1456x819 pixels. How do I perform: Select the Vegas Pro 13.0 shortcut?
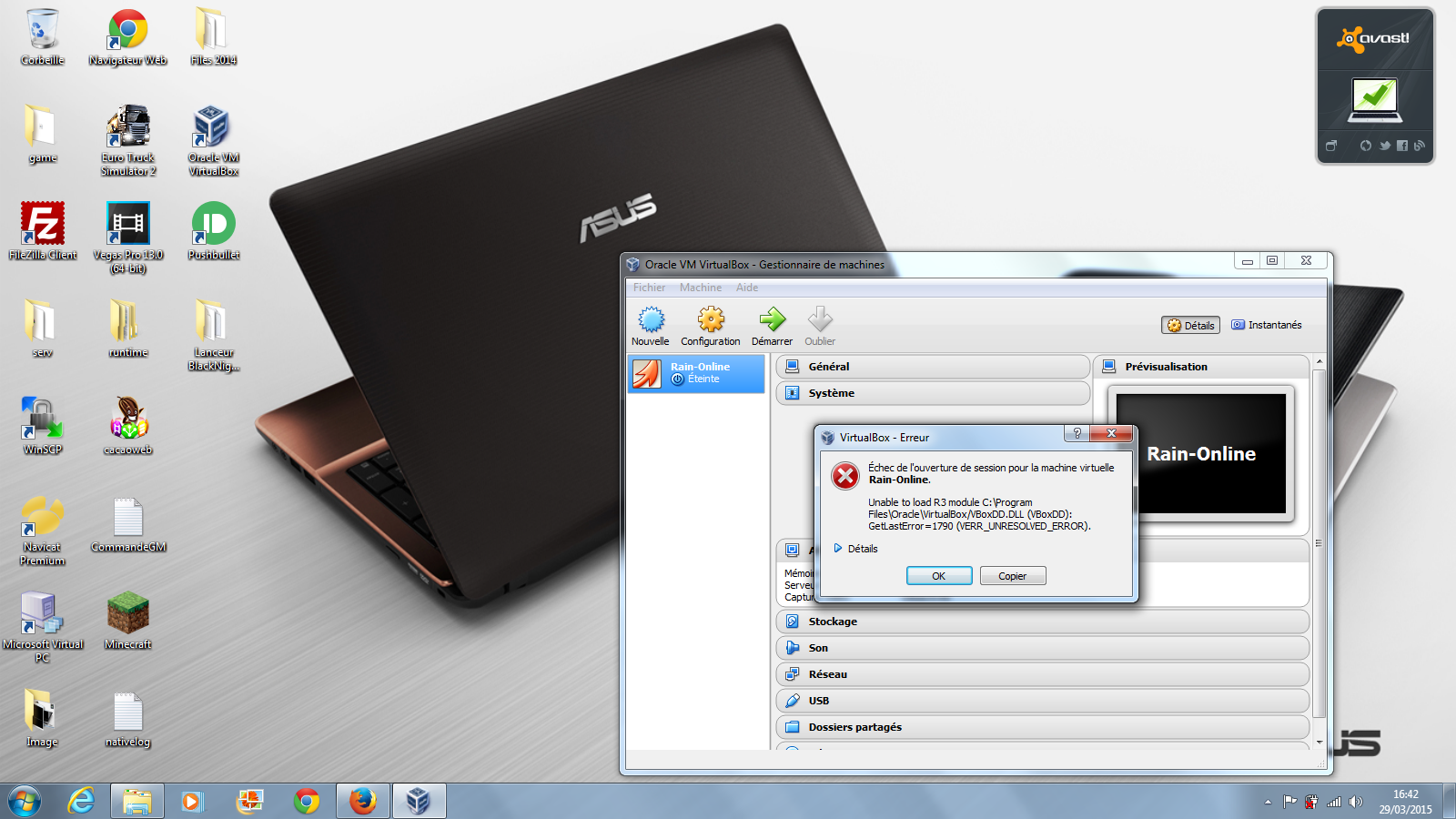[x=128, y=238]
